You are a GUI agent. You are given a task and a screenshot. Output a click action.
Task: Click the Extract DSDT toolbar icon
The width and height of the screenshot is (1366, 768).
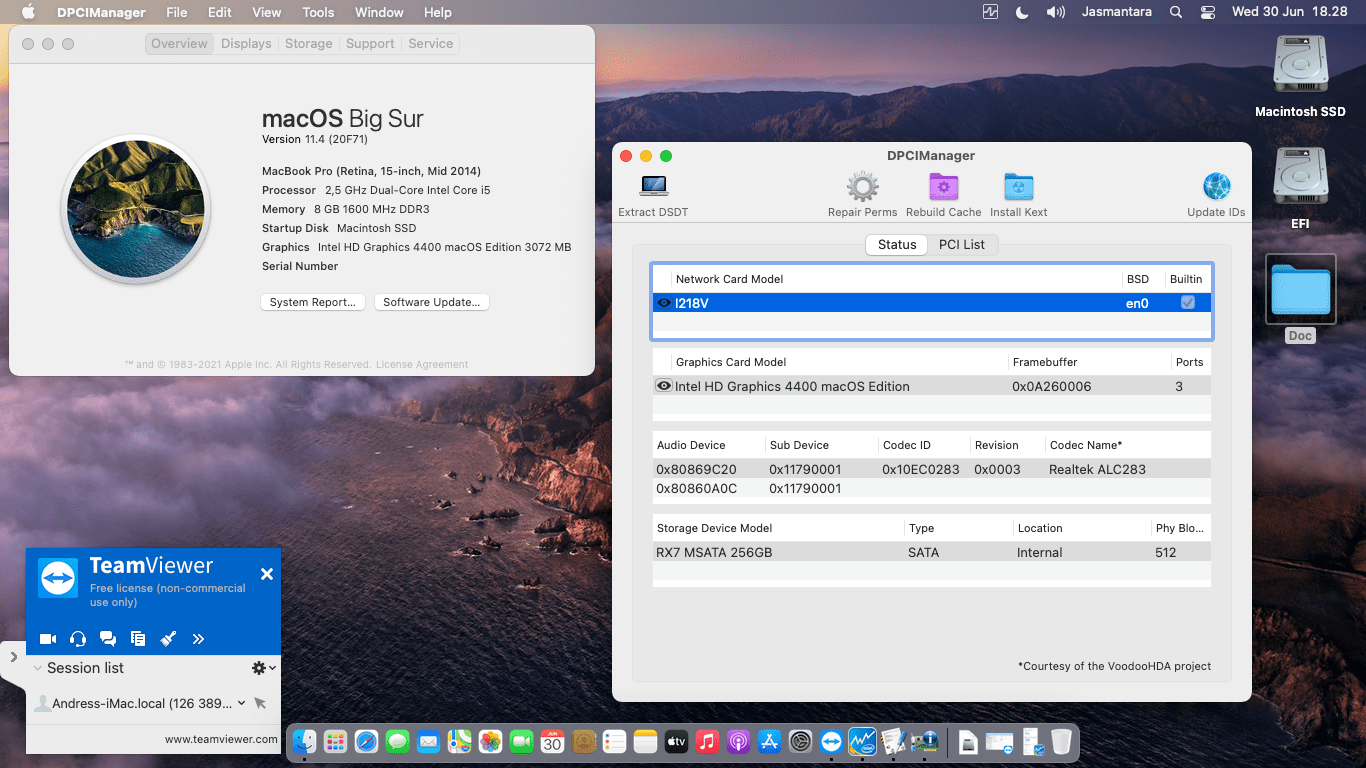tap(654, 186)
